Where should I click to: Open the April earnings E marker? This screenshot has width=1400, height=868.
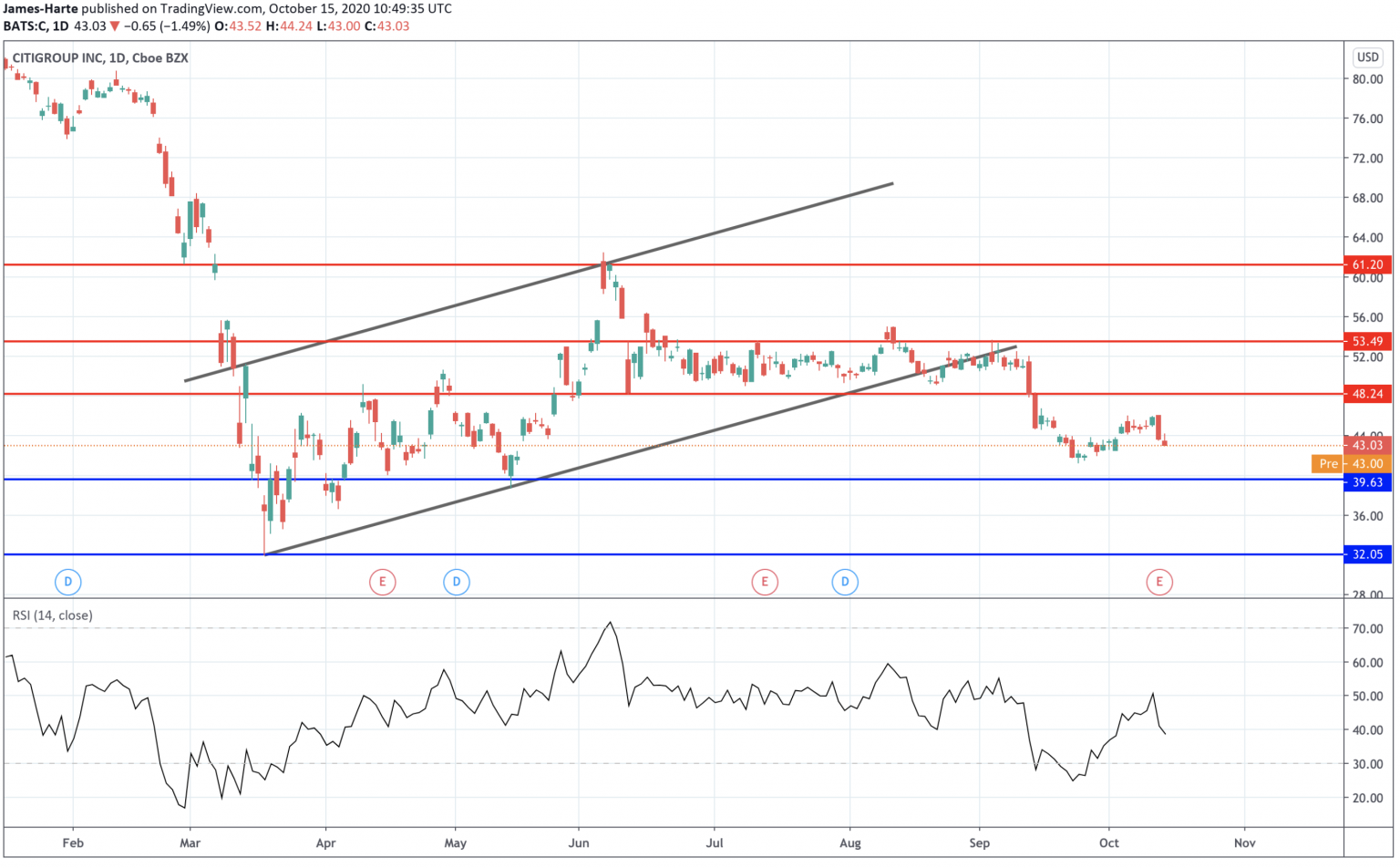click(x=383, y=581)
